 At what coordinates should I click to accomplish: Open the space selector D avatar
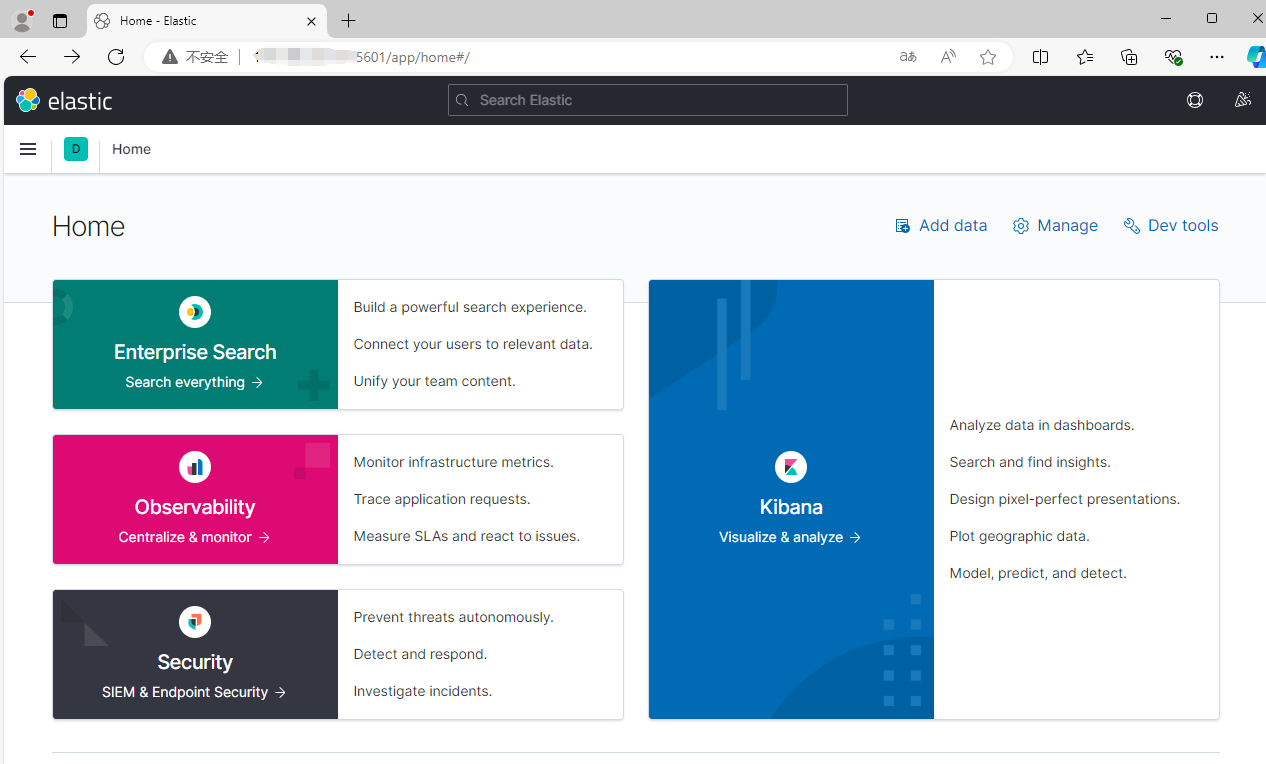tap(76, 149)
